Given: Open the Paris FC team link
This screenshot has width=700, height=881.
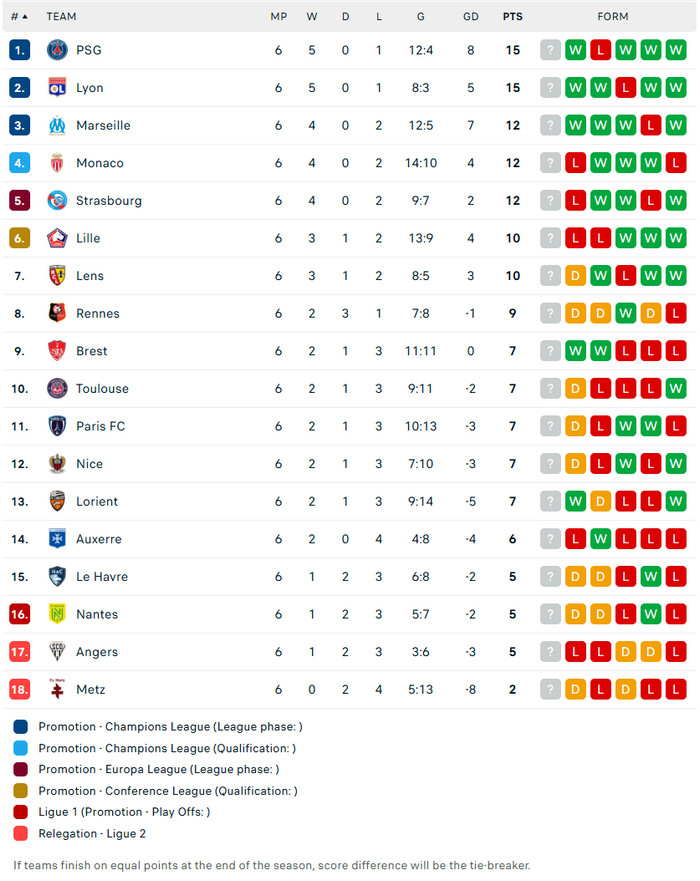Looking at the screenshot, I should click(x=100, y=427).
